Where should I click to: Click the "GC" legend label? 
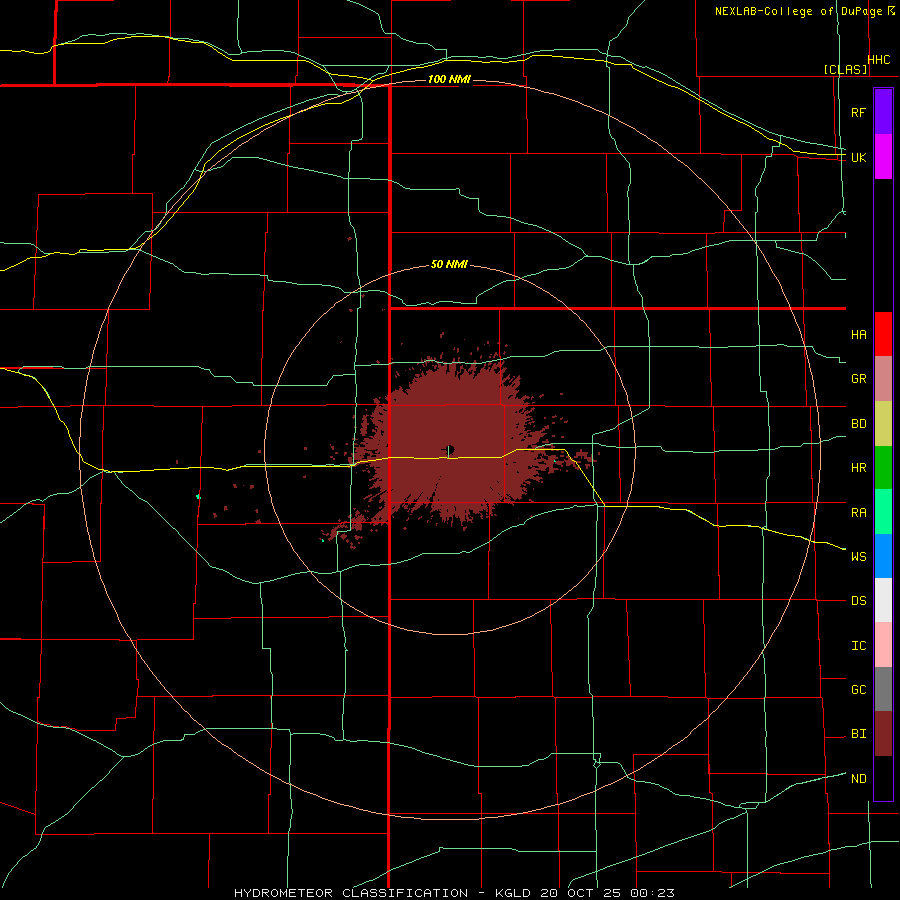(859, 689)
